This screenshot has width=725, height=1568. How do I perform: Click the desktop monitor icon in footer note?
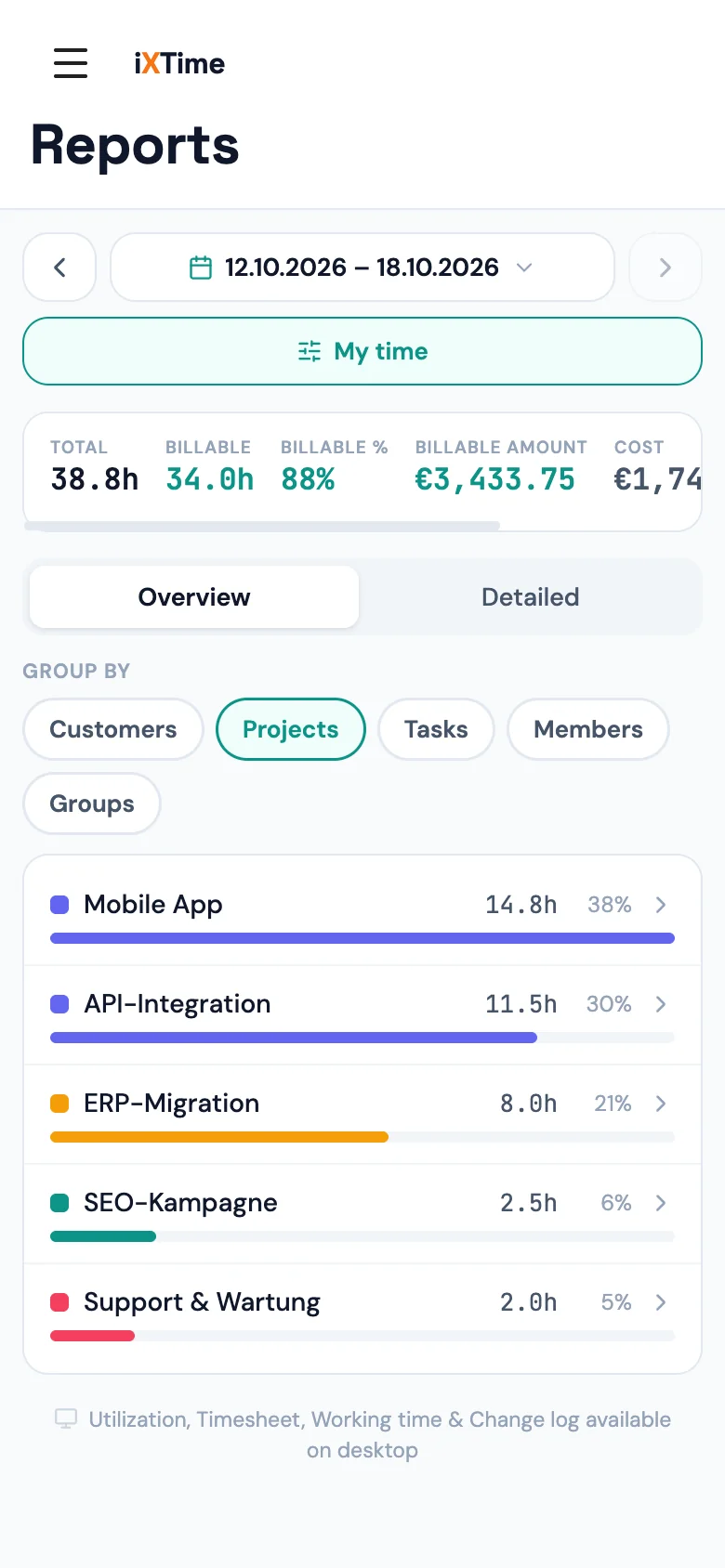[66, 1419]
